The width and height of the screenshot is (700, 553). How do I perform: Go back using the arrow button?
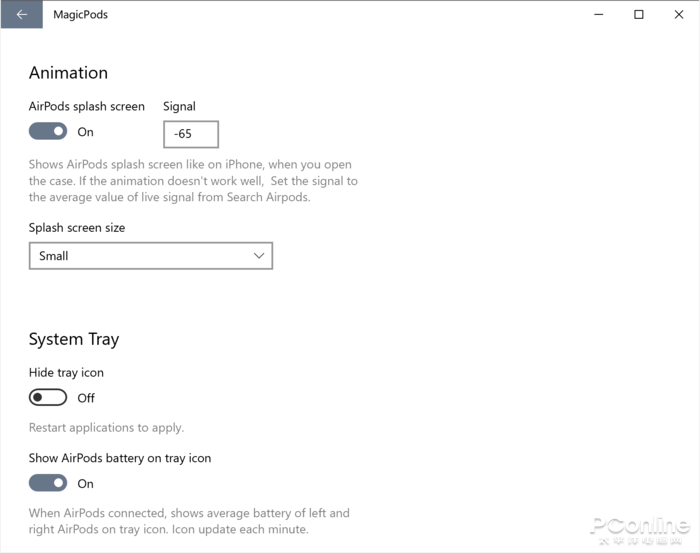tap(21, 15)
